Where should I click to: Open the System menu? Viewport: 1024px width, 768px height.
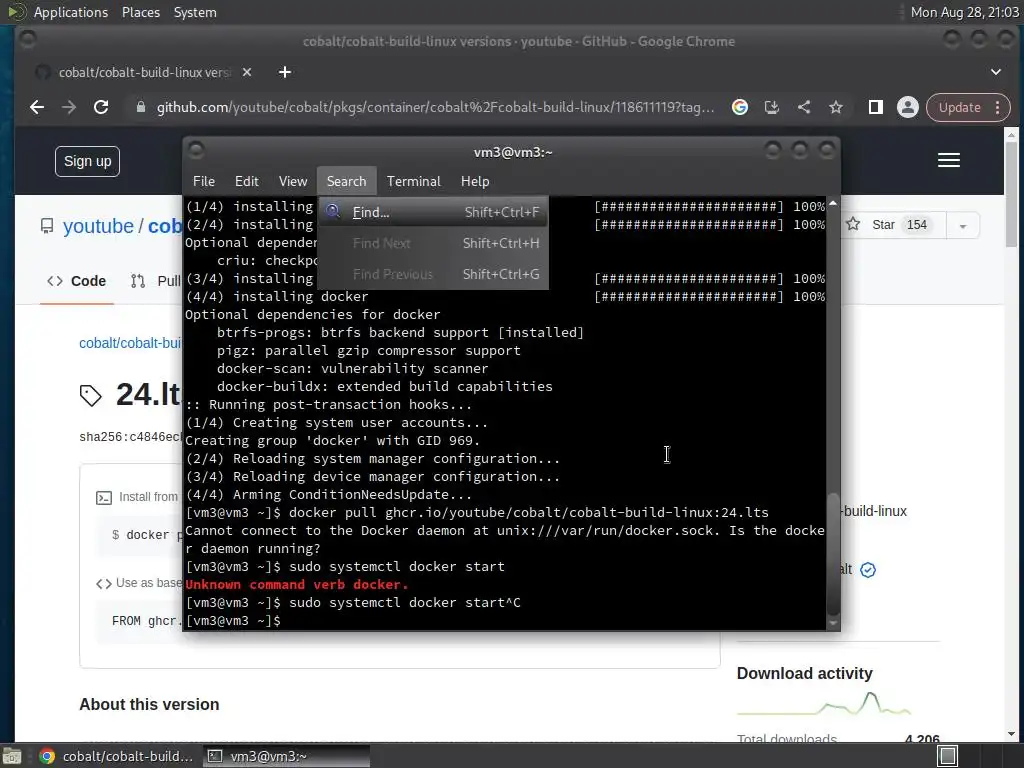tap(195, 12)
